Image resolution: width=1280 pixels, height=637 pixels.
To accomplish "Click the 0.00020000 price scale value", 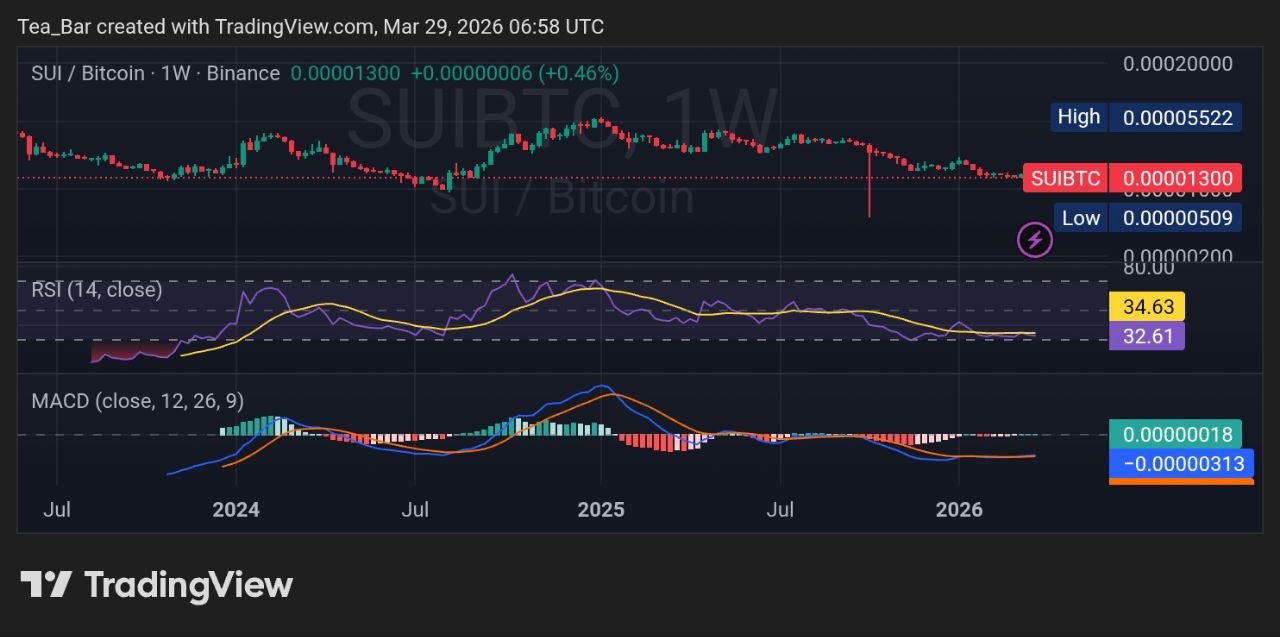I will click(x=1177, y=64).
